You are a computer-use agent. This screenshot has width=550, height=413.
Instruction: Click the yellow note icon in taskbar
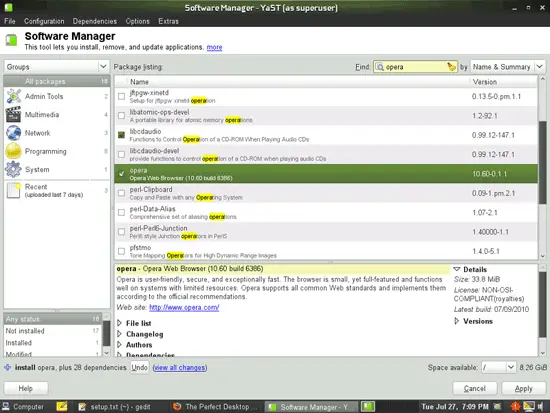point(62,406)
